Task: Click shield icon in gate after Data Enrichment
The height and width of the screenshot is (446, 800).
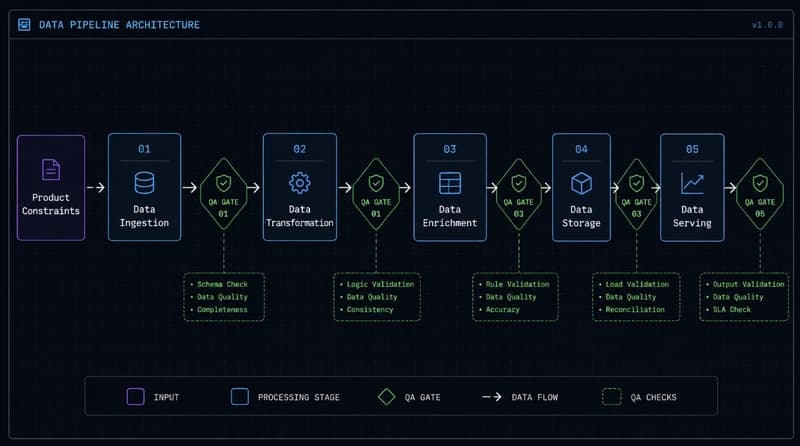Action: pyautogui.click(x=519, y=183)
